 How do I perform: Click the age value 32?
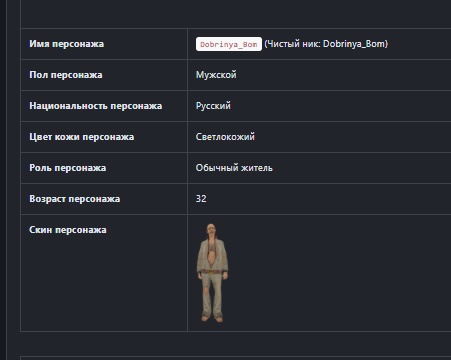point(201,199)
